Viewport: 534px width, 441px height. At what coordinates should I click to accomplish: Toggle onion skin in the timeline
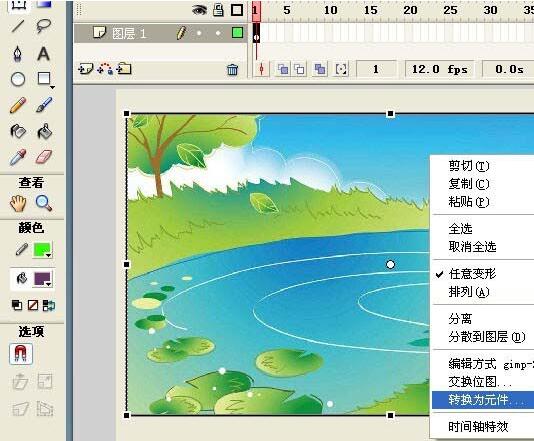[x=283, y=69]
